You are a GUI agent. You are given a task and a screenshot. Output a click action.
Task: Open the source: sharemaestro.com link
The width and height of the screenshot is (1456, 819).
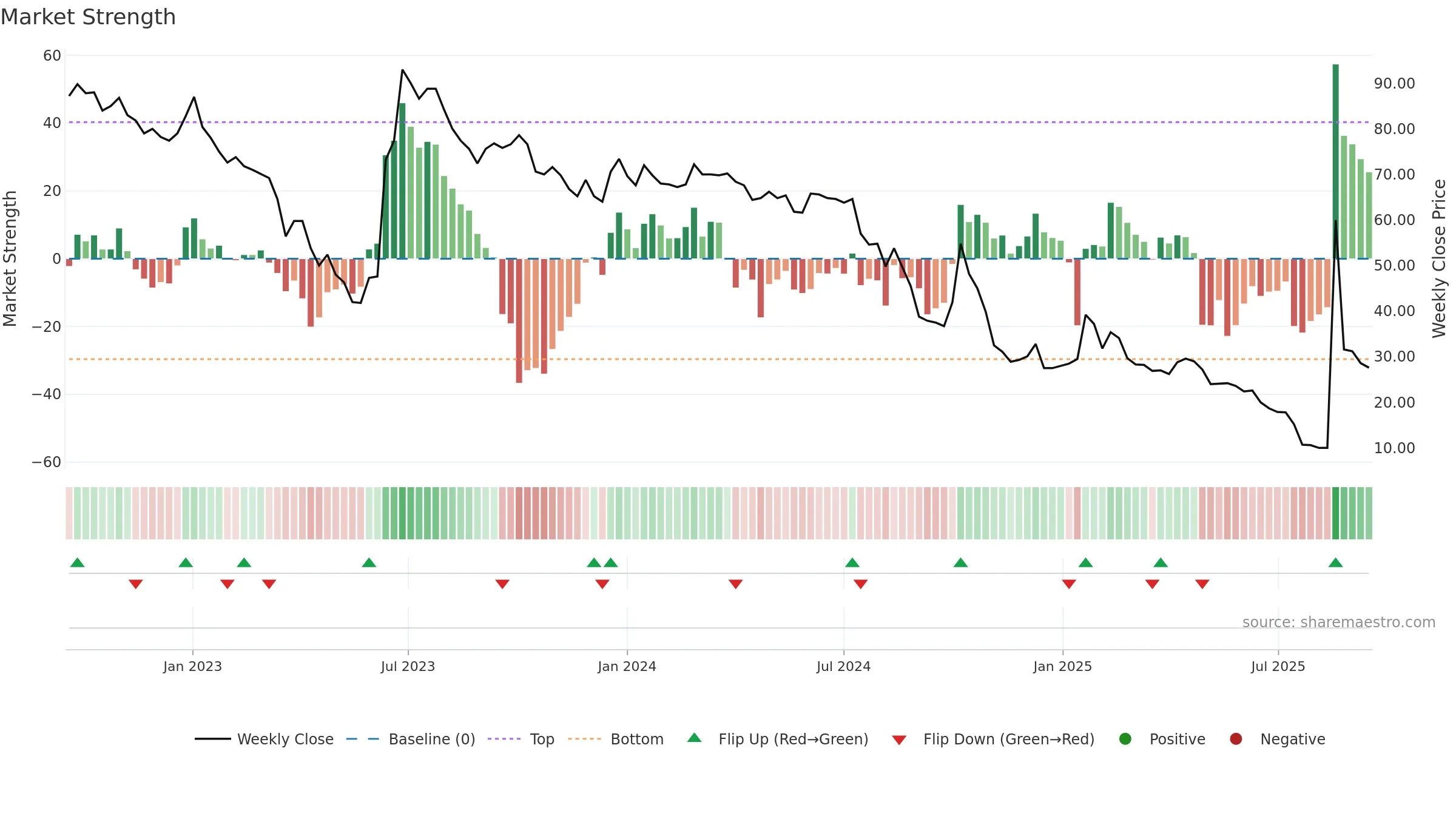1338,622
